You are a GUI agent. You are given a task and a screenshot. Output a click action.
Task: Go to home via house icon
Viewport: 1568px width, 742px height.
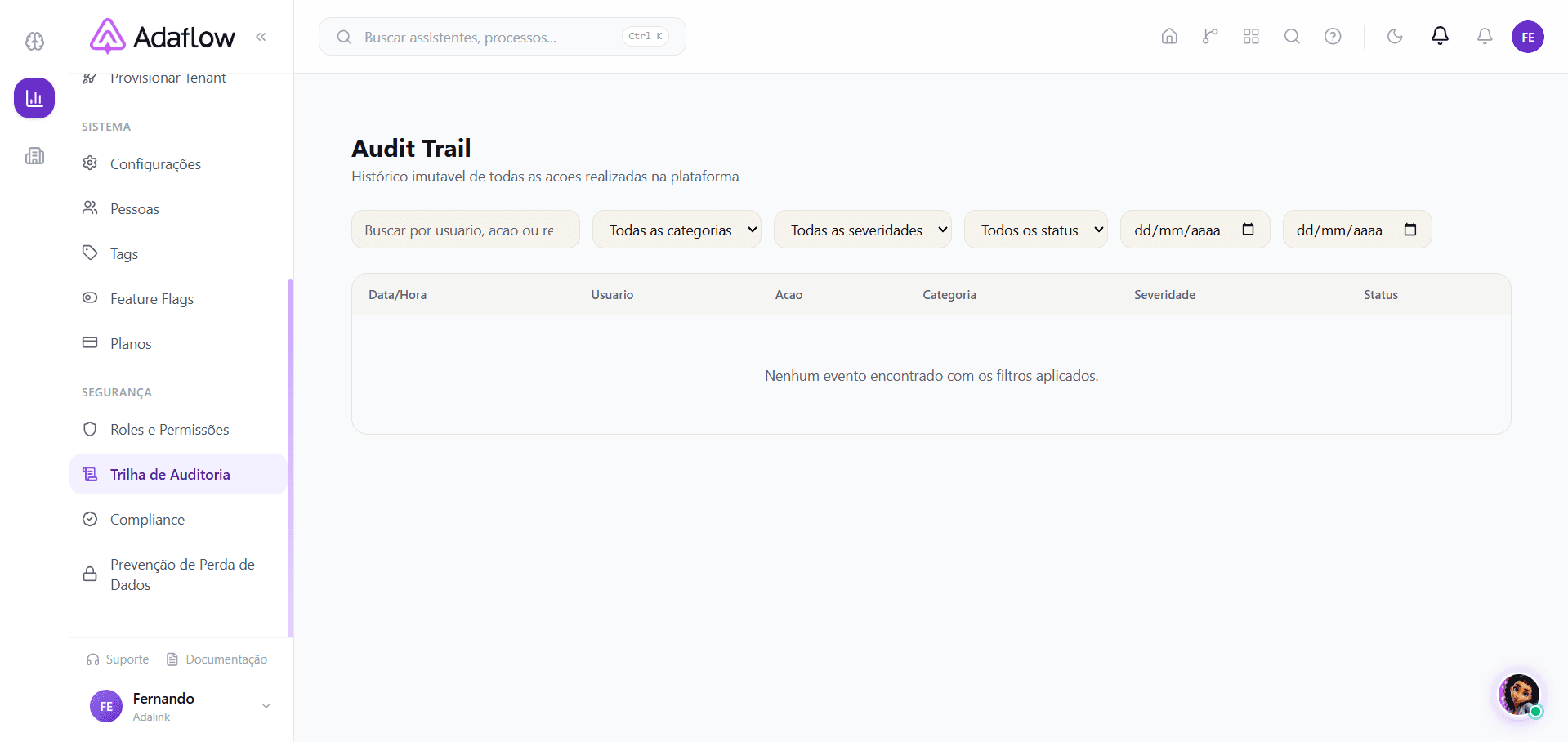pyautogui.click(x=1169, y=37)
